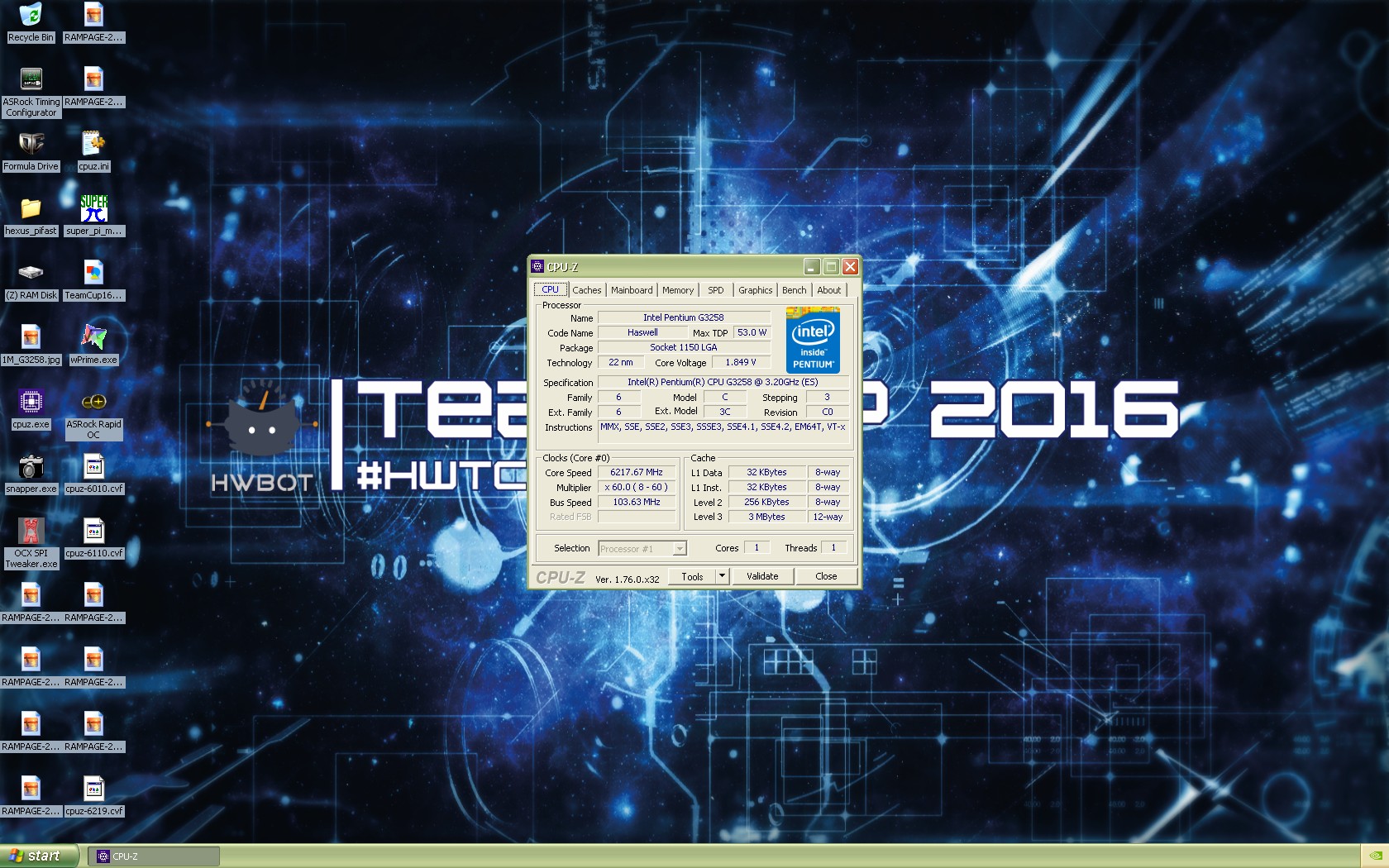Click the Cores count field
This screenshot has width=1389, height=868.
[x=757, y=547]
